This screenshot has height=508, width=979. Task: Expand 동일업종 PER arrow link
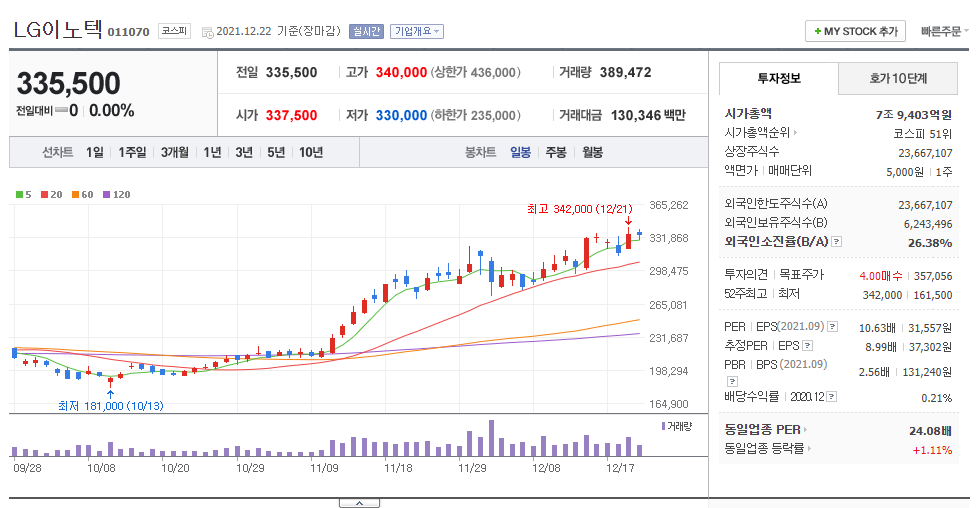pyautogui.click(x=805, y=429)
